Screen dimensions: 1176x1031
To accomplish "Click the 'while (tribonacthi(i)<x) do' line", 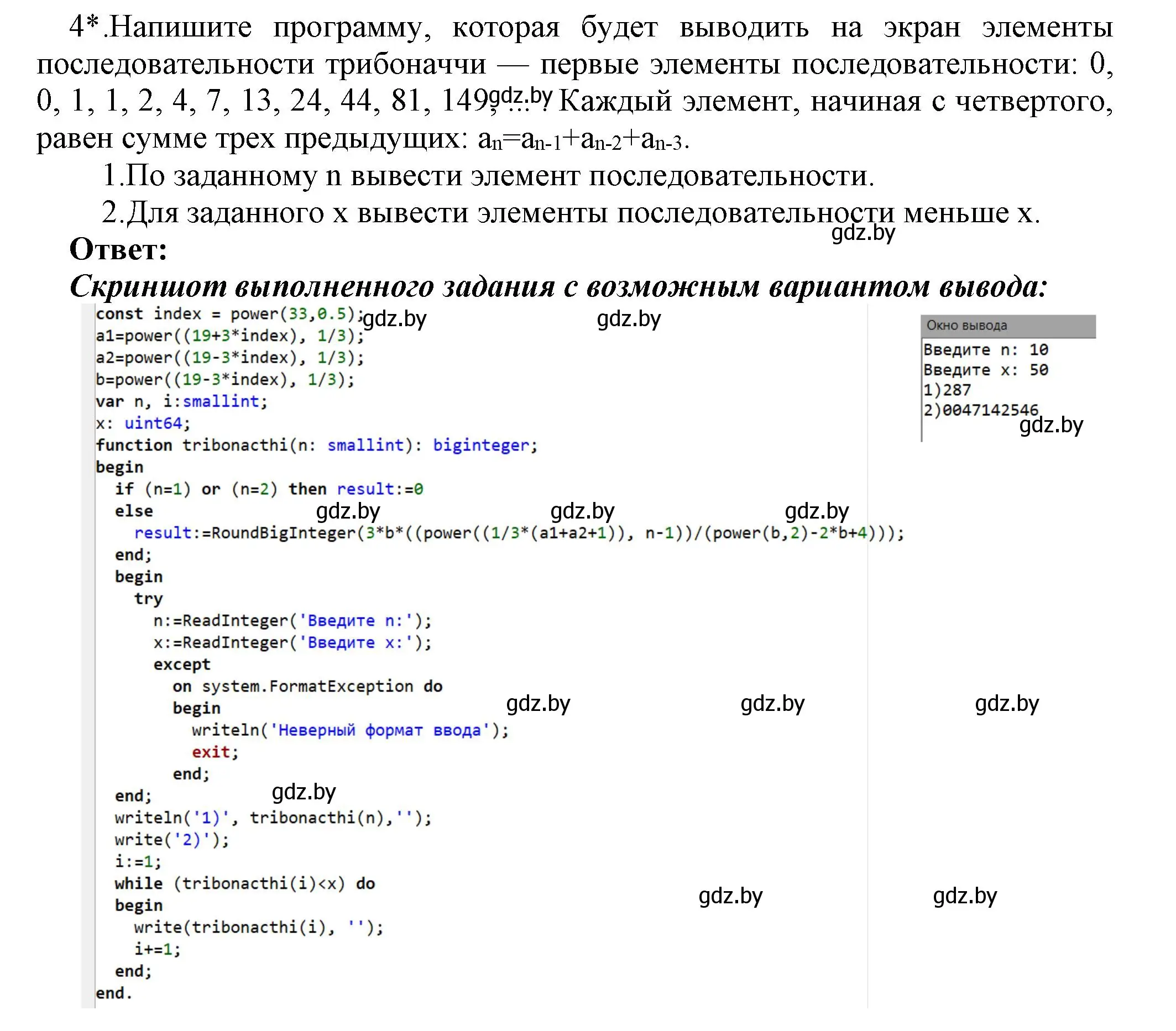I will [244, 884].
